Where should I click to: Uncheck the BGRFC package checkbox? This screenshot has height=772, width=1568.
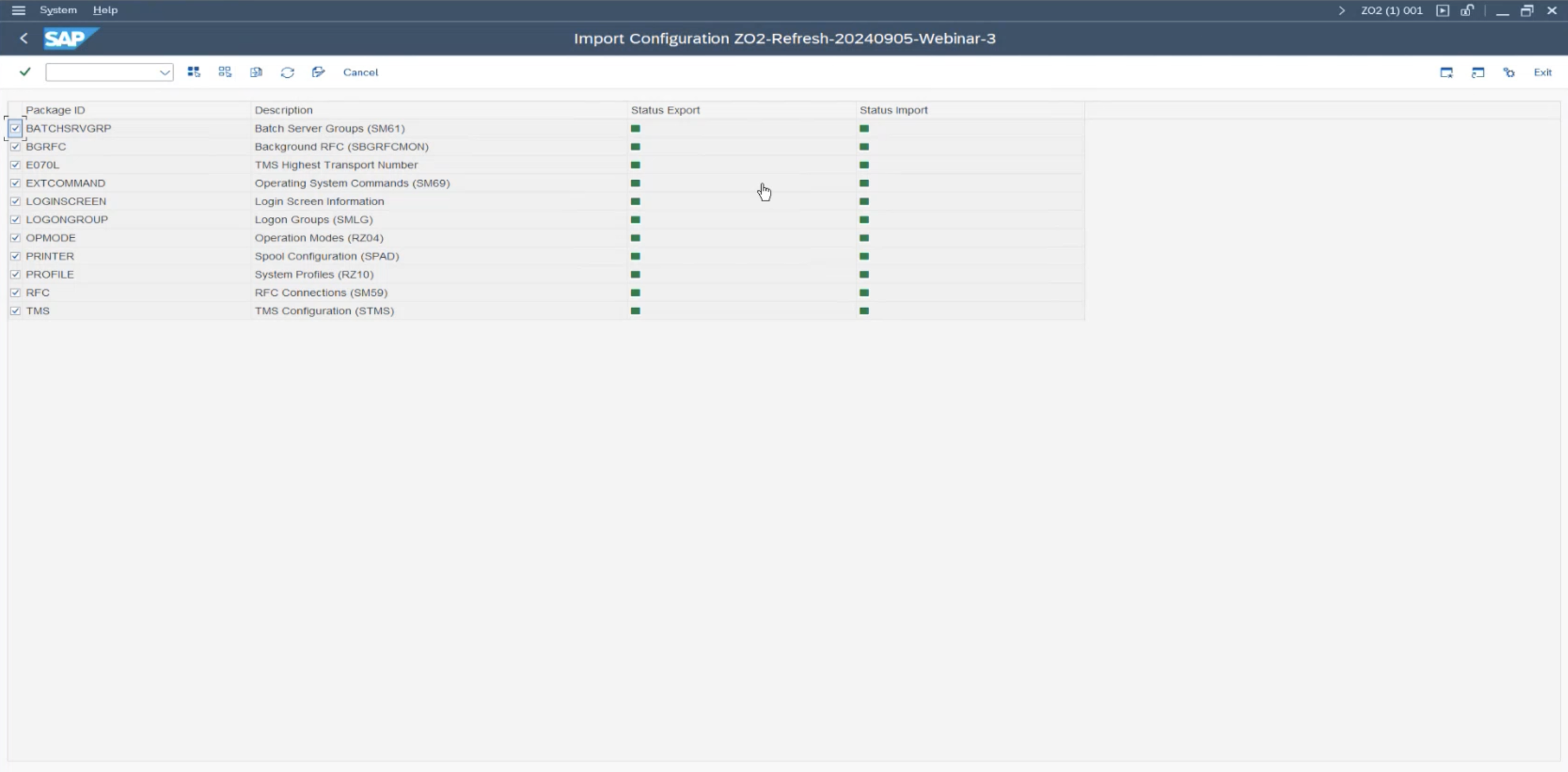tap(15, 146)
